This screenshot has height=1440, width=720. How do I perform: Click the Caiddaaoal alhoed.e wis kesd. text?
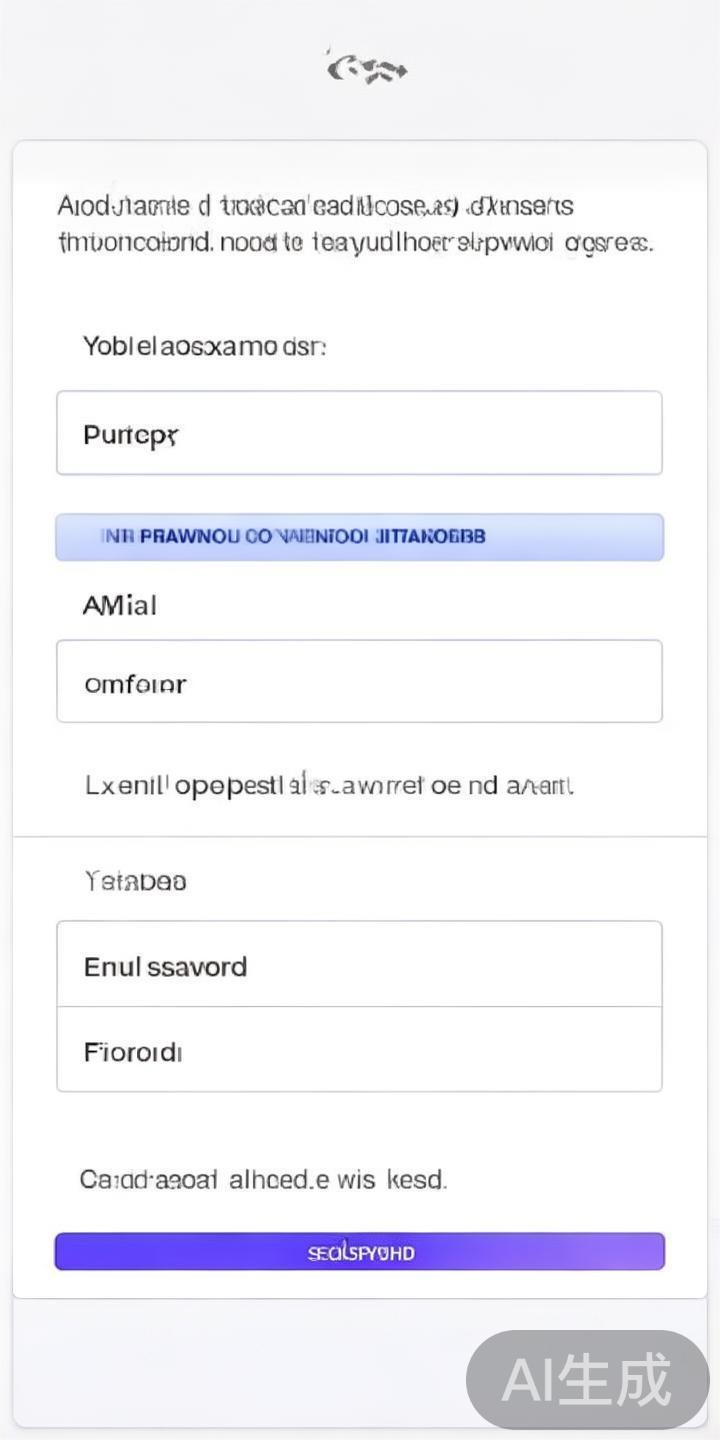tap(263, 1179)
